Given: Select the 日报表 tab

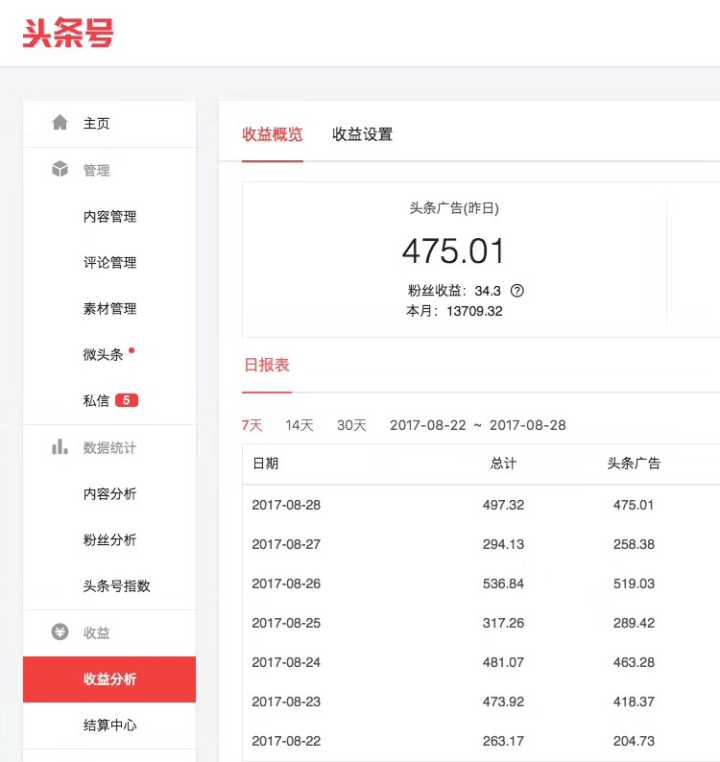Looking at the screenshot, I should (x=267, y=364).
